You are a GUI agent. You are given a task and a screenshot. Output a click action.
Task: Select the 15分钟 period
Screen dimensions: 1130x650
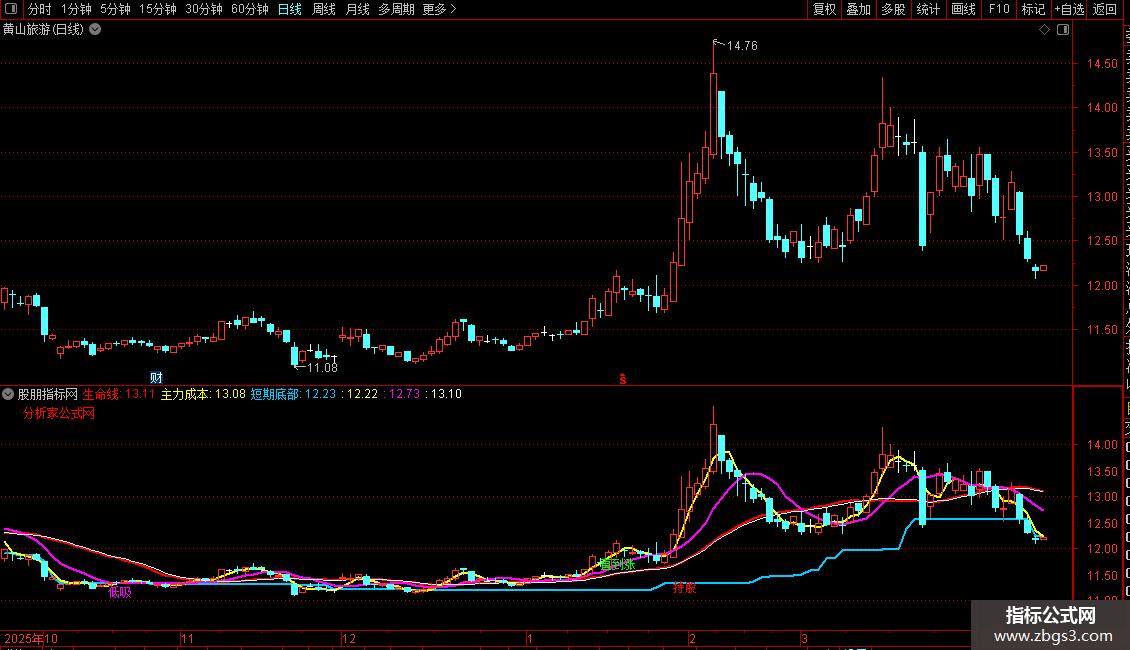(x=158, y=9)
